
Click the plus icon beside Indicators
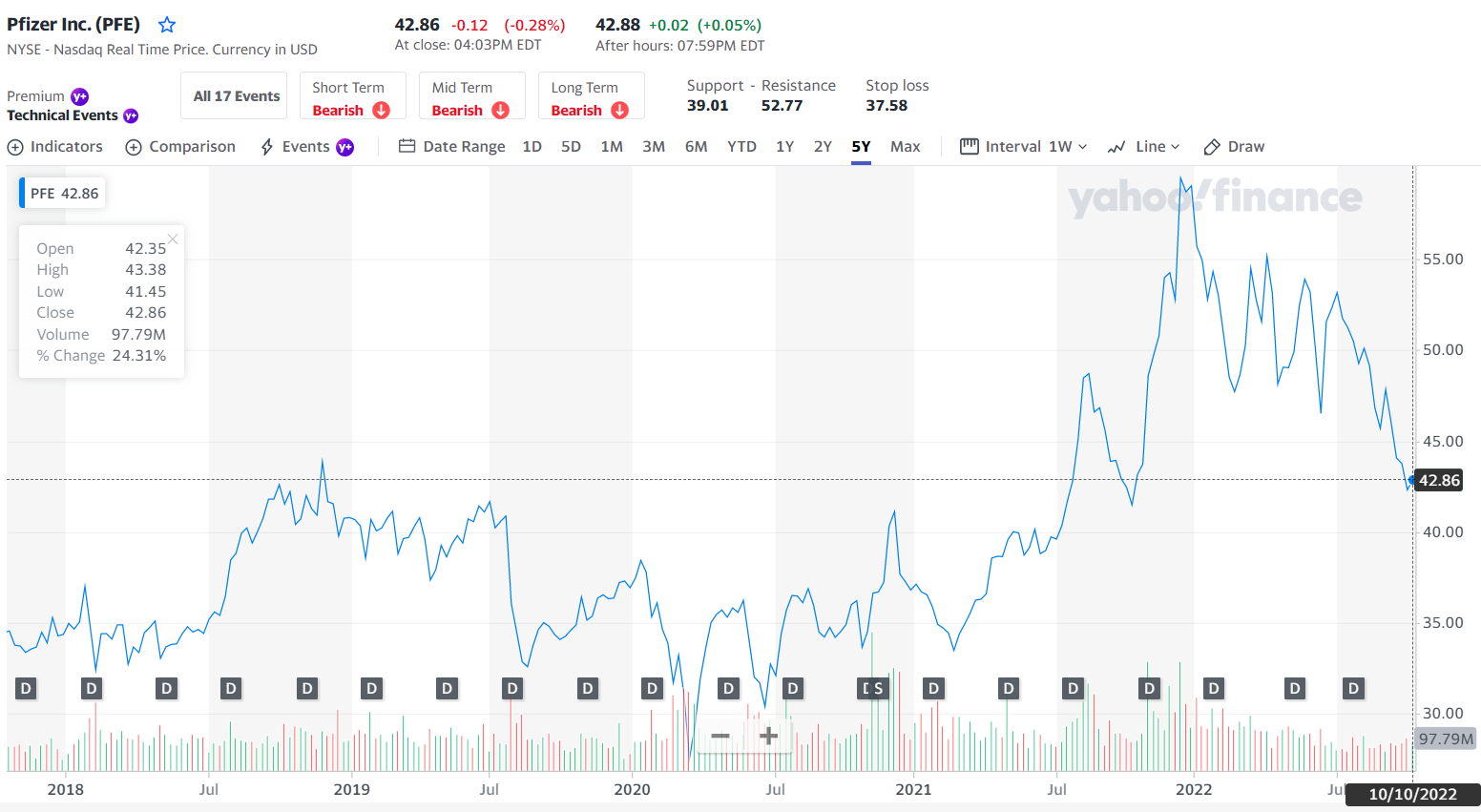15,147
